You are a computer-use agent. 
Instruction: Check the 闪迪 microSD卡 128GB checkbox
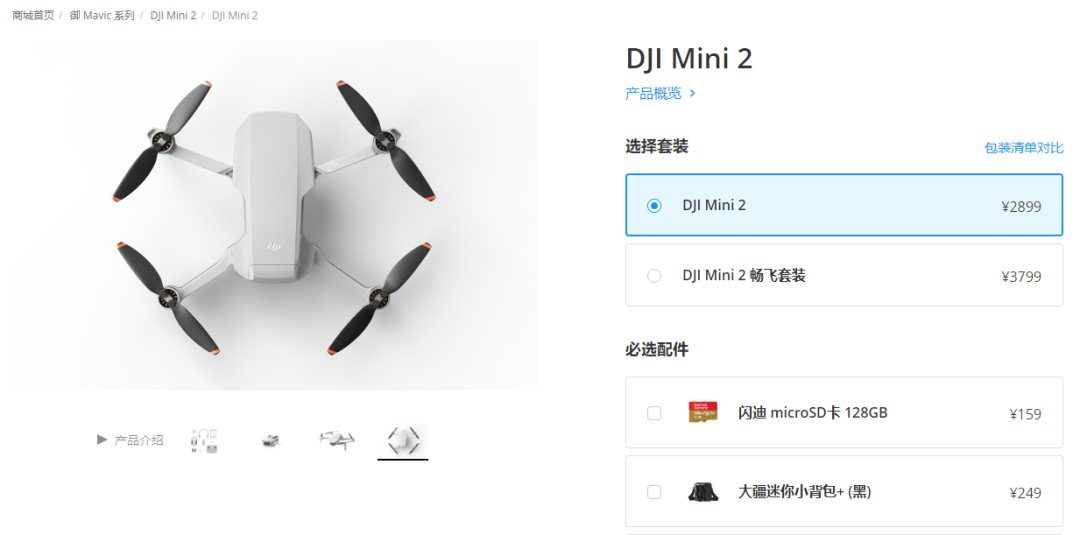[654, 413]
